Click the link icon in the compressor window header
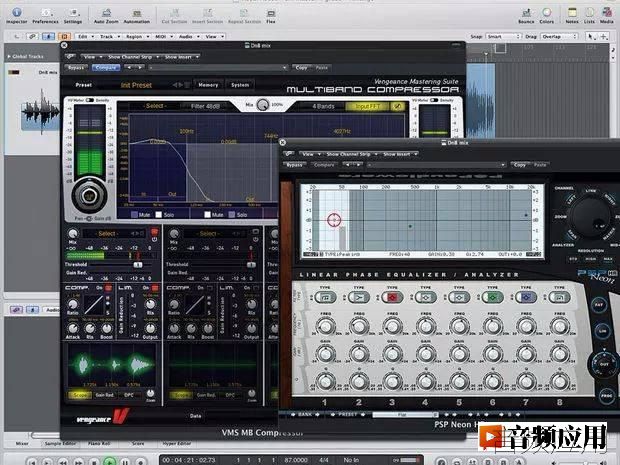The width and height of the screenshot is (620, 465). (70, 57)
